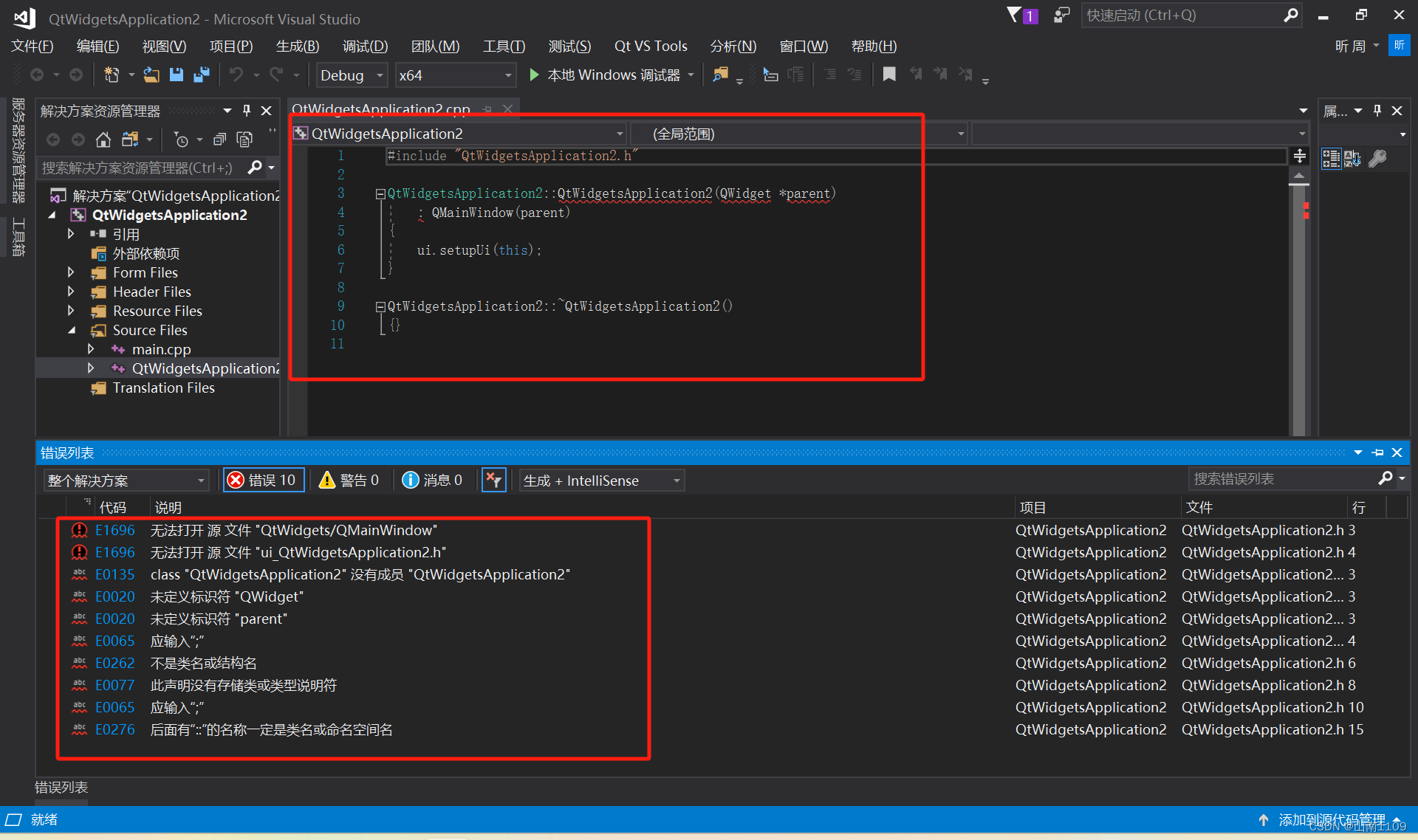The height and width of the screenshot is (840, 1418).
Task: Click error code link E0135
Action: pyautogui.click(x=115, y=574)
